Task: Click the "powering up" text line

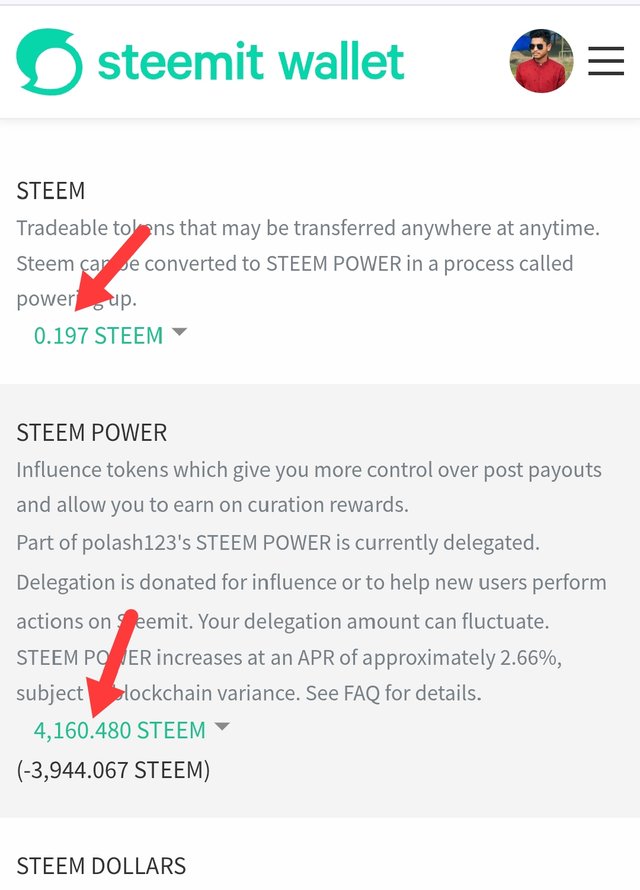Action: pos(77,299)
